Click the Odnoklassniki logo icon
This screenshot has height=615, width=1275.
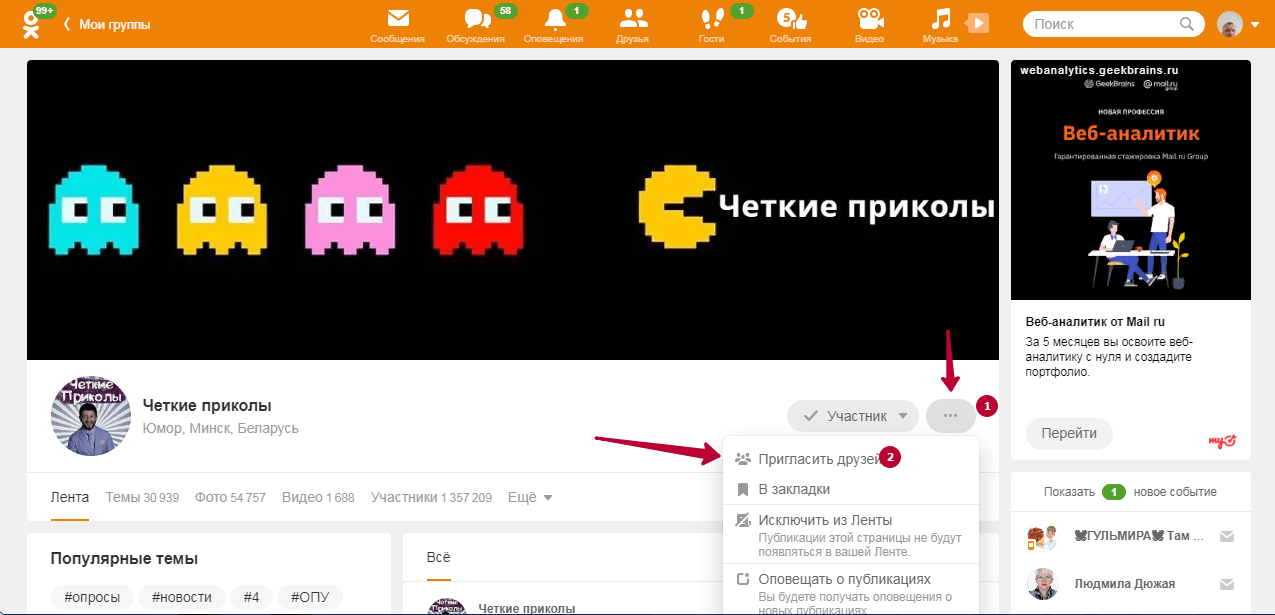click(31, 24)
